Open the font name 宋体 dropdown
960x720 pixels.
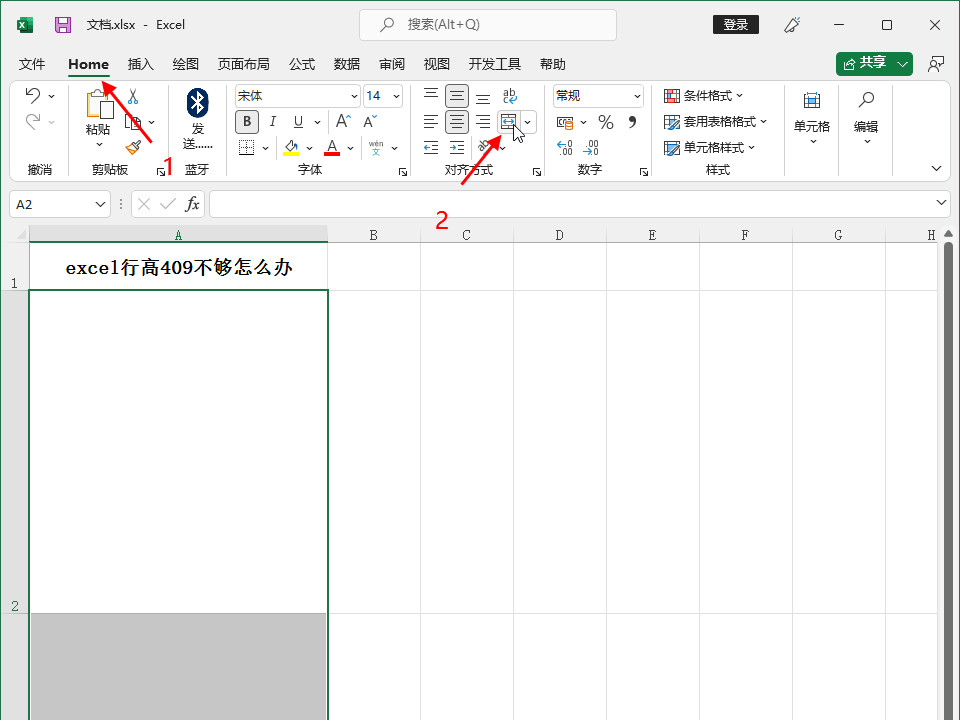coord(354,96)
